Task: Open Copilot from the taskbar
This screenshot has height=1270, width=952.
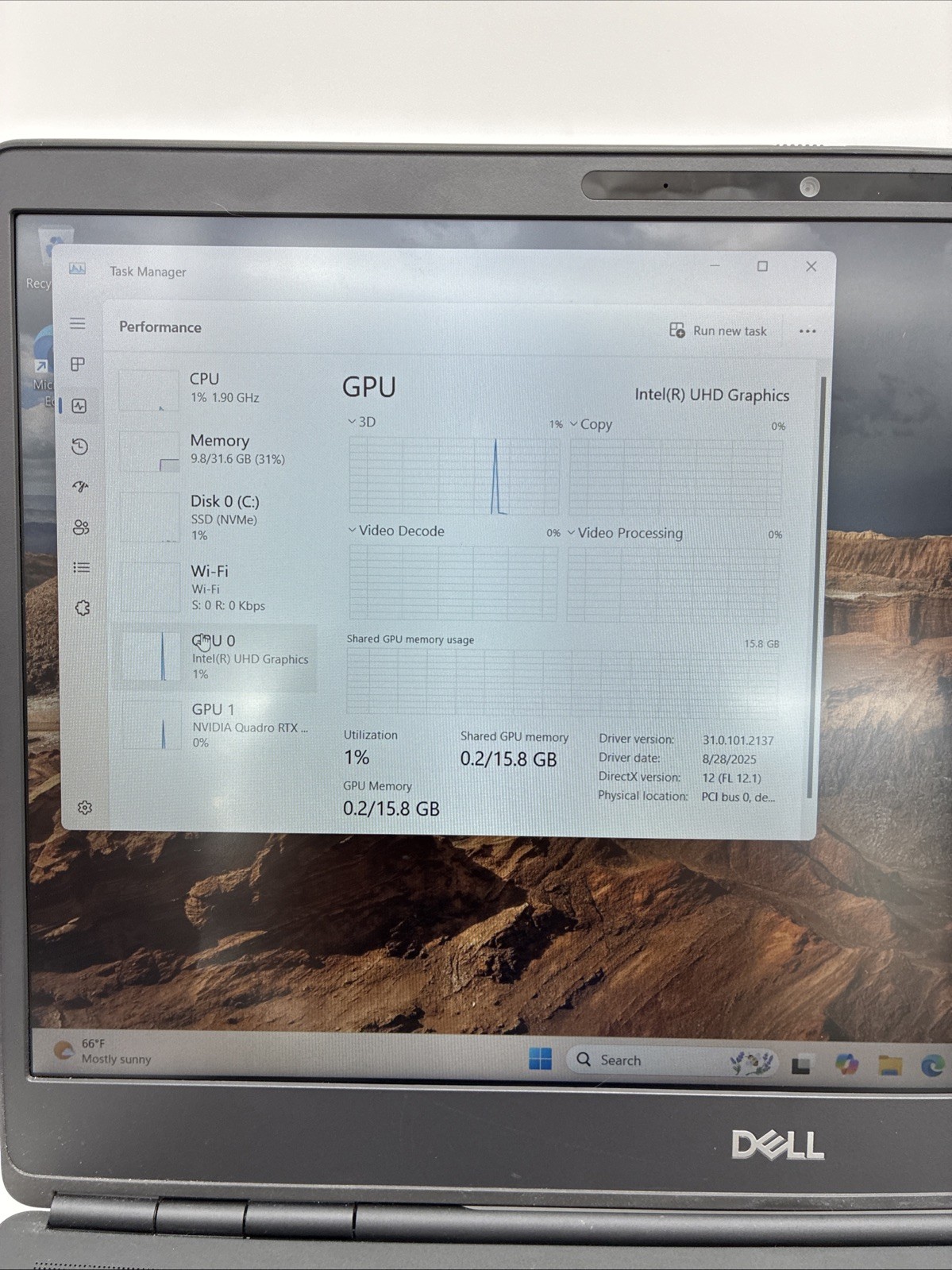Action: [x=847, y=1063]
